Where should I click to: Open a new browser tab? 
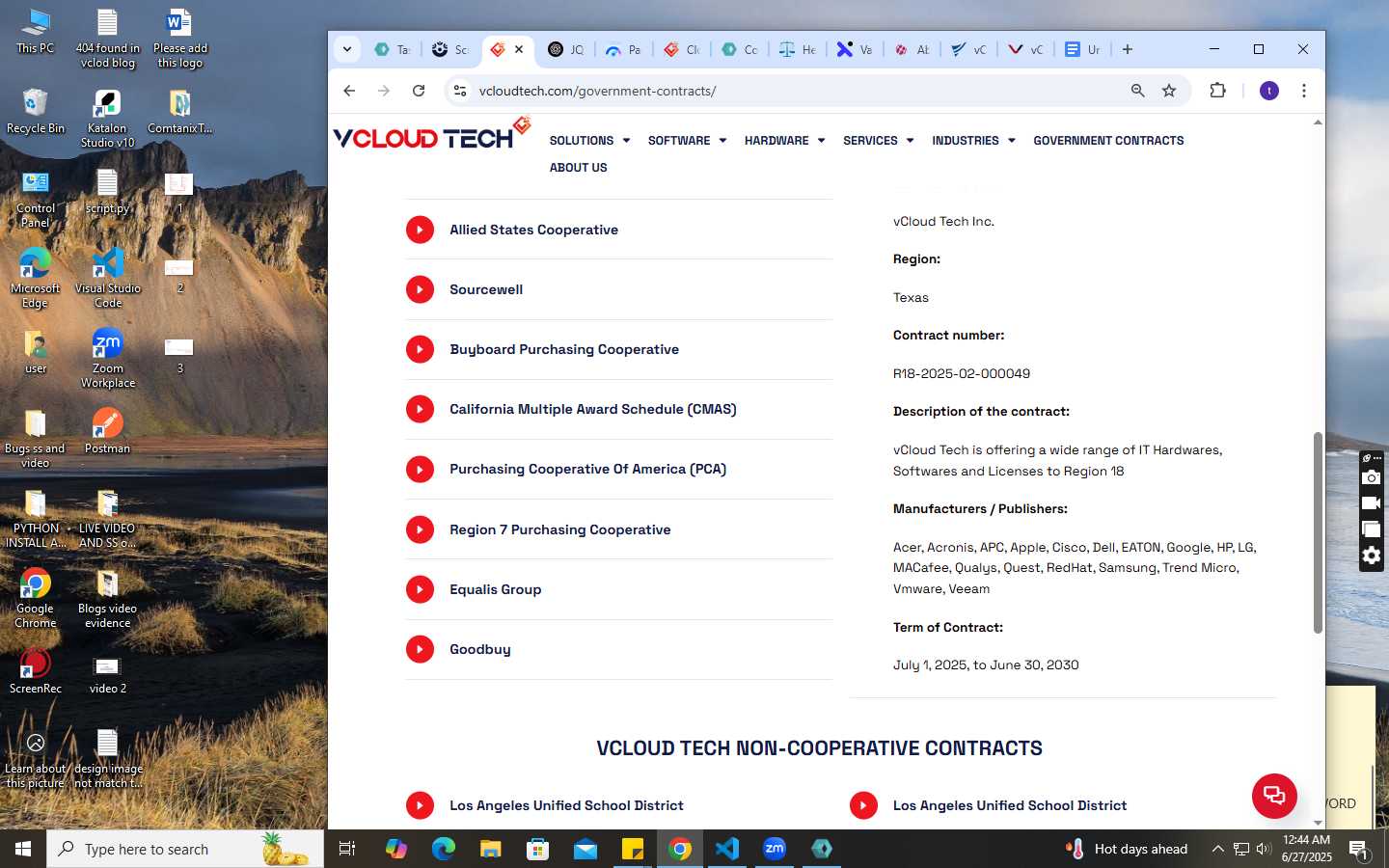pyautogui.click(x=1128, y=49)
